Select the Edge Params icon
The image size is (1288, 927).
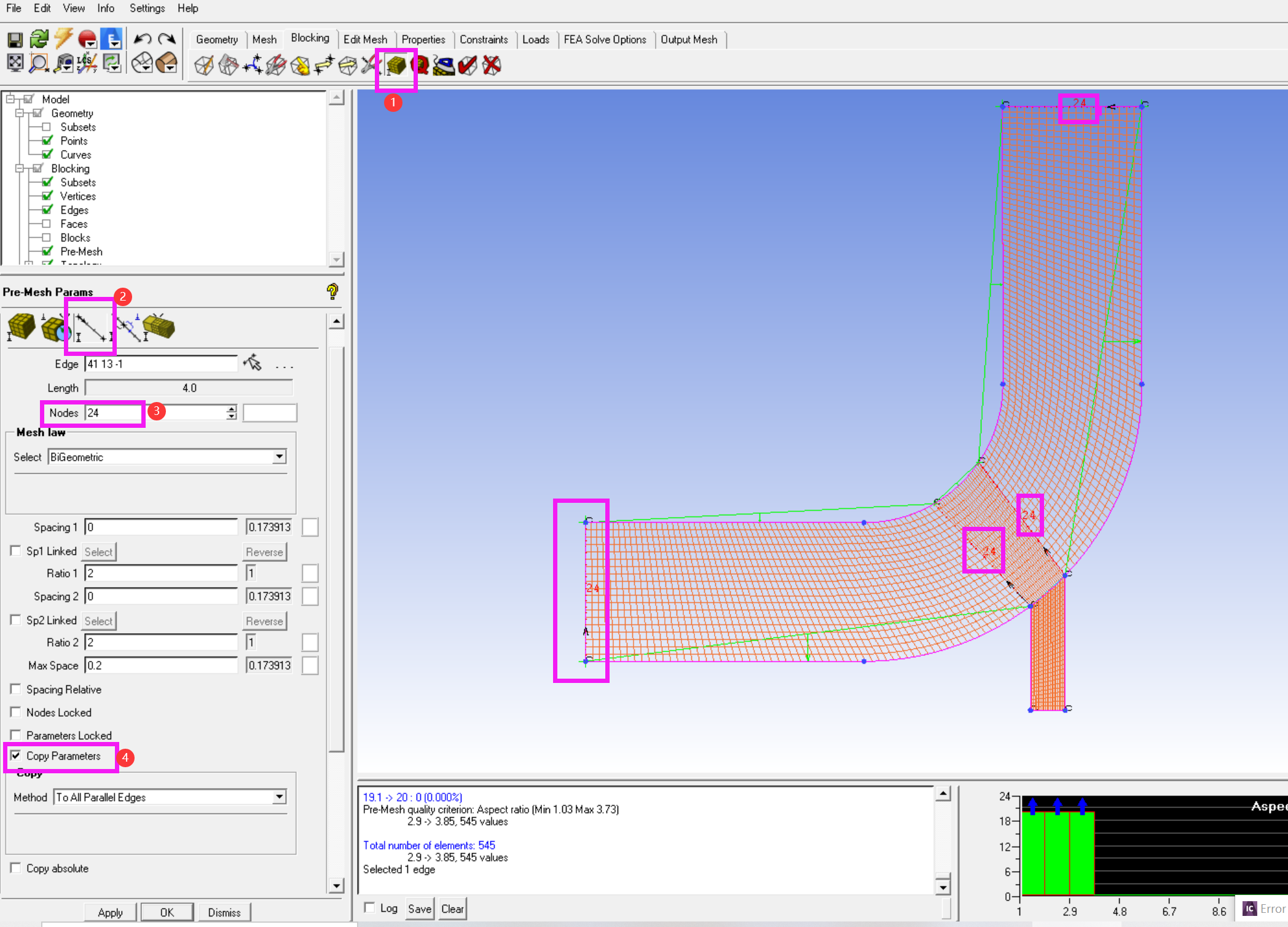90,327
